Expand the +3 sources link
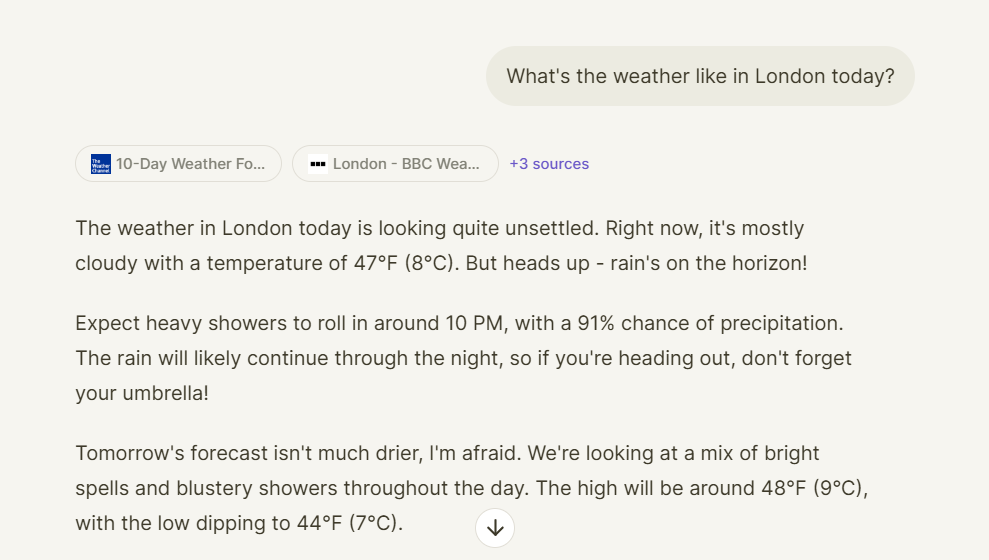989x560 pixels. (549, 164)
